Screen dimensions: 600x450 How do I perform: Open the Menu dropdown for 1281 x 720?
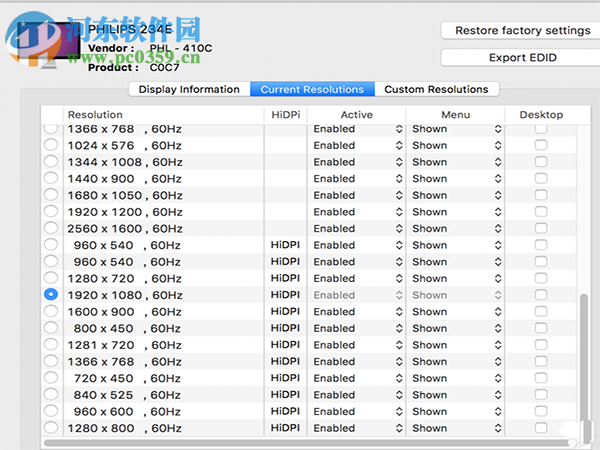[x=456, y=345]
